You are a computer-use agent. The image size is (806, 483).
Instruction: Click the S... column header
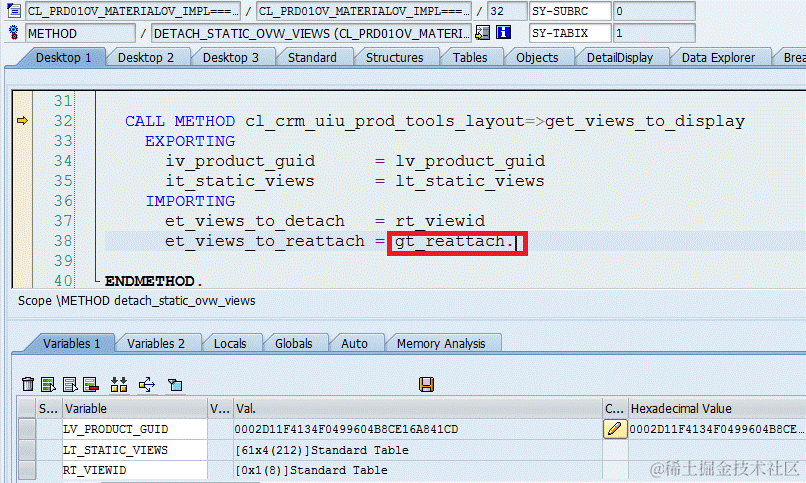click(x=49, y=408)
